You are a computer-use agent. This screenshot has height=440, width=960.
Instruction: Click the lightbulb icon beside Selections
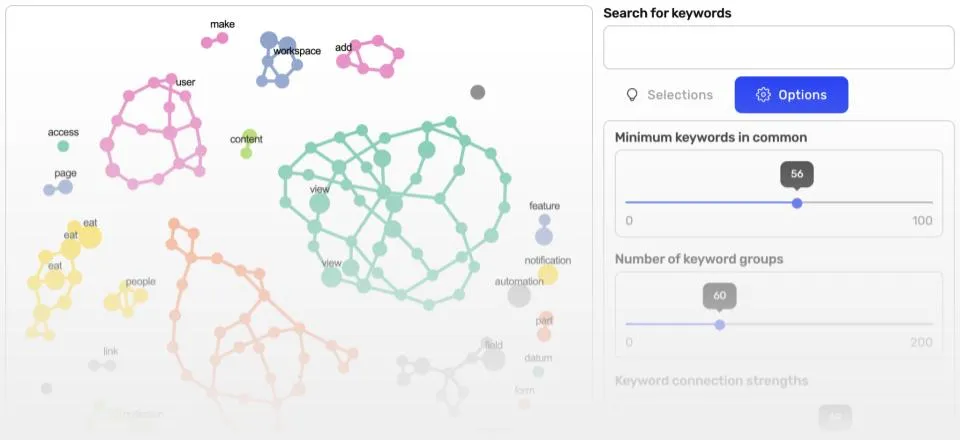point(632,95)
